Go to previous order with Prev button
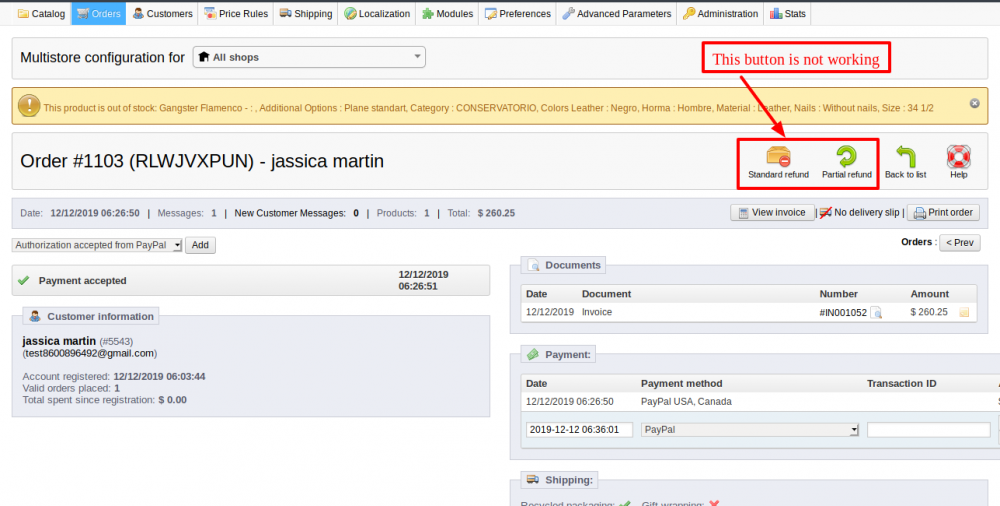 click(x=960, y=242)
